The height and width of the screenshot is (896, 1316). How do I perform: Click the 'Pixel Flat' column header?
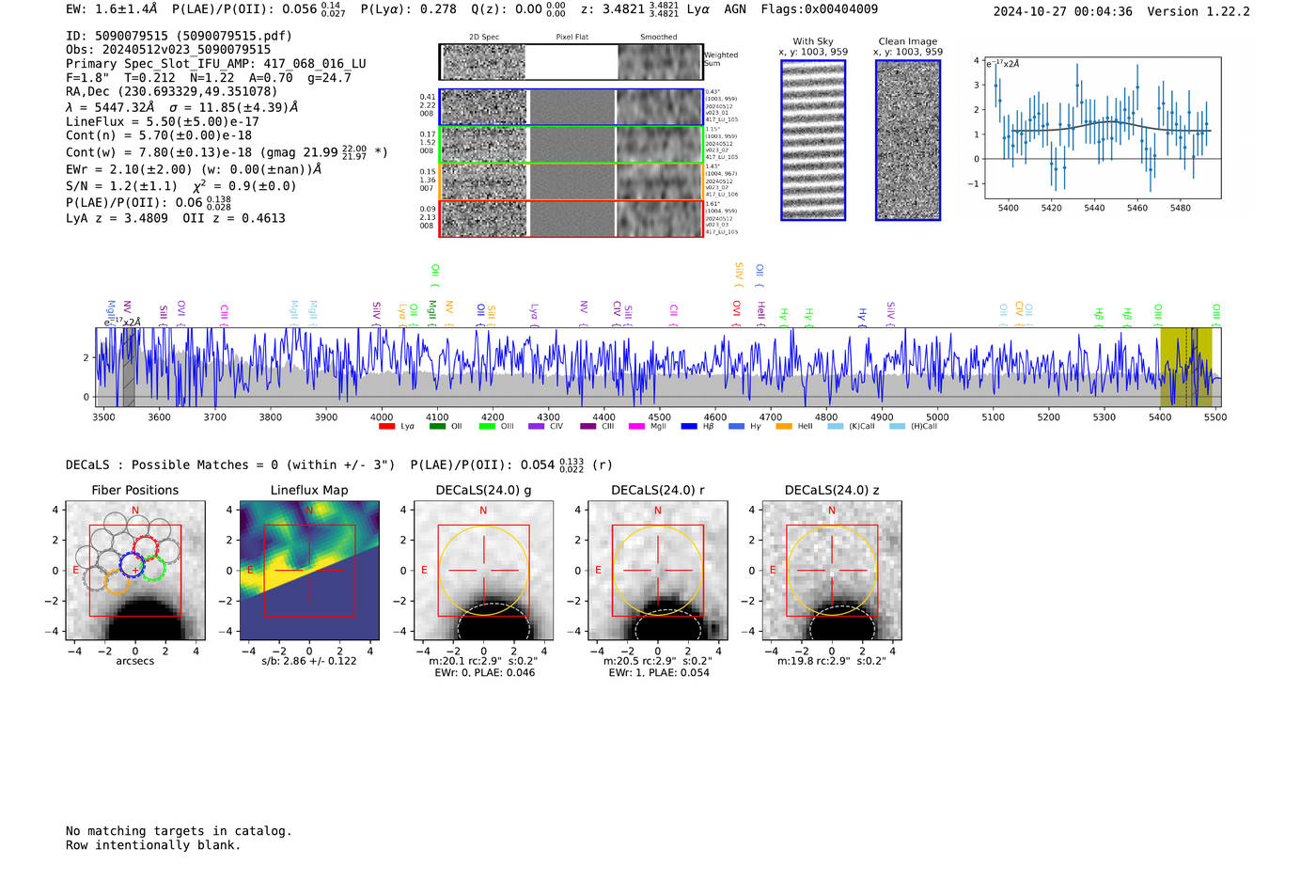572,38
